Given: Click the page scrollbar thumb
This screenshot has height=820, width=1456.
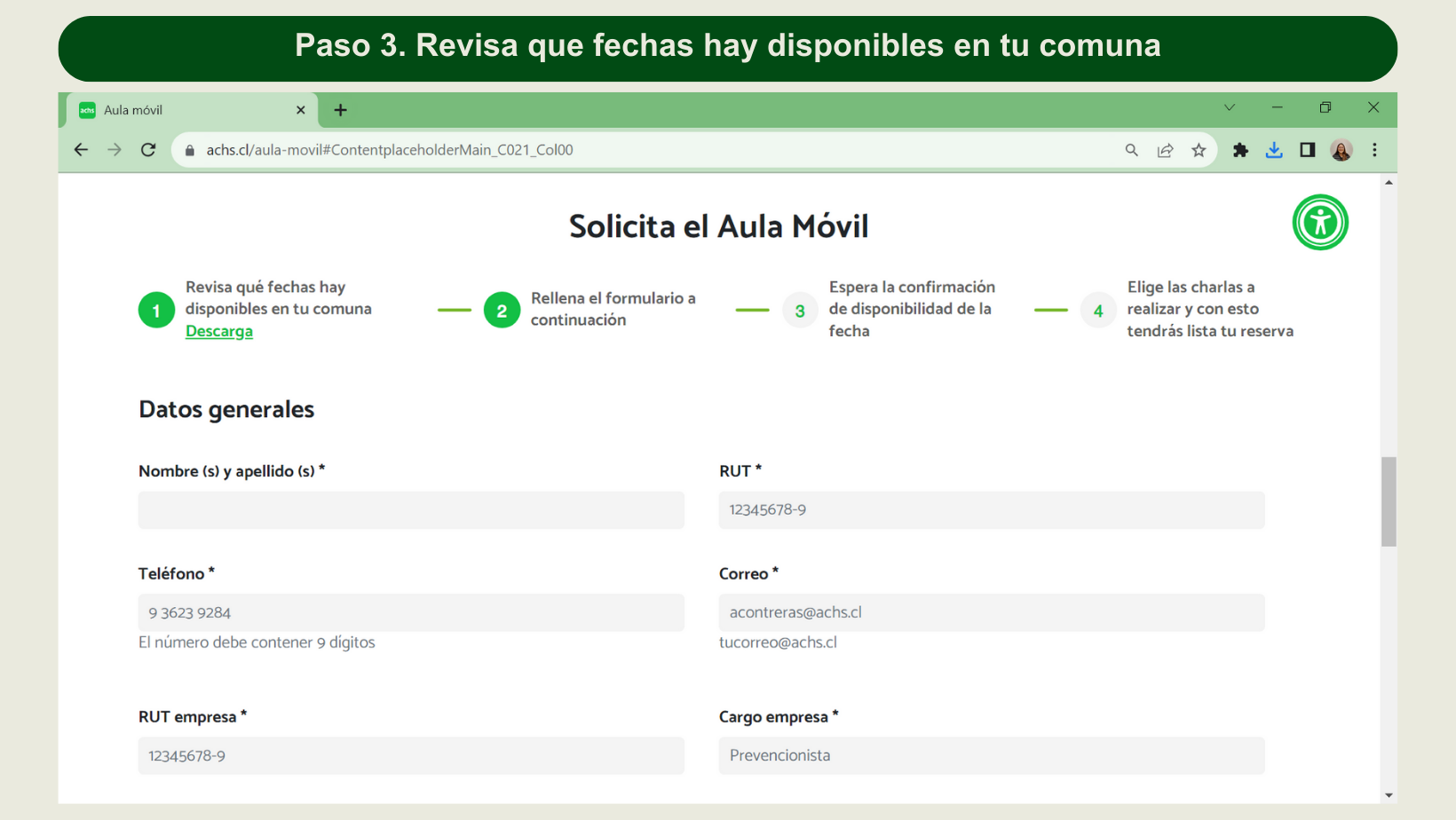Looking at the screenshot, I should tap(1389, 501).
